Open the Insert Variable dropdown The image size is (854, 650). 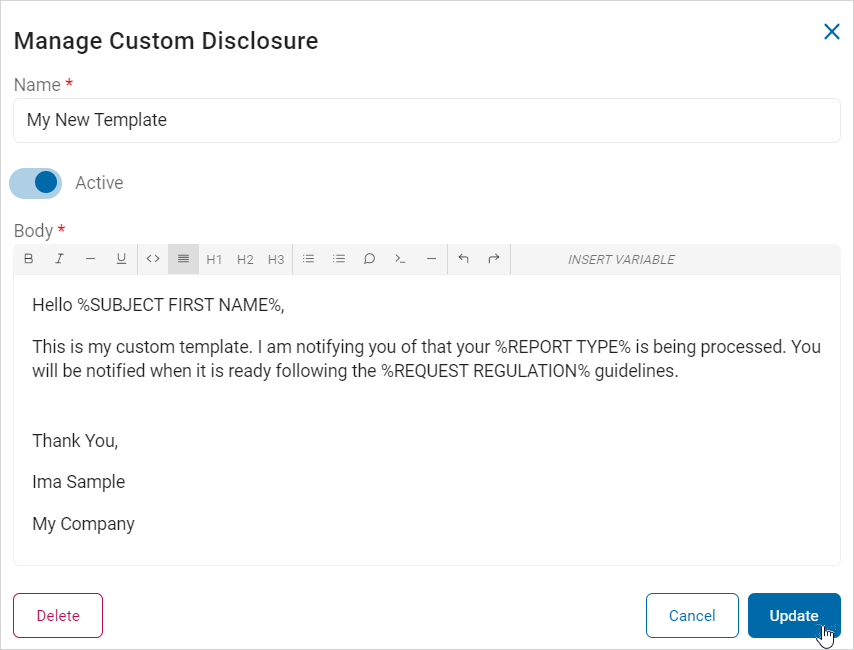click(x=621, y=259)
